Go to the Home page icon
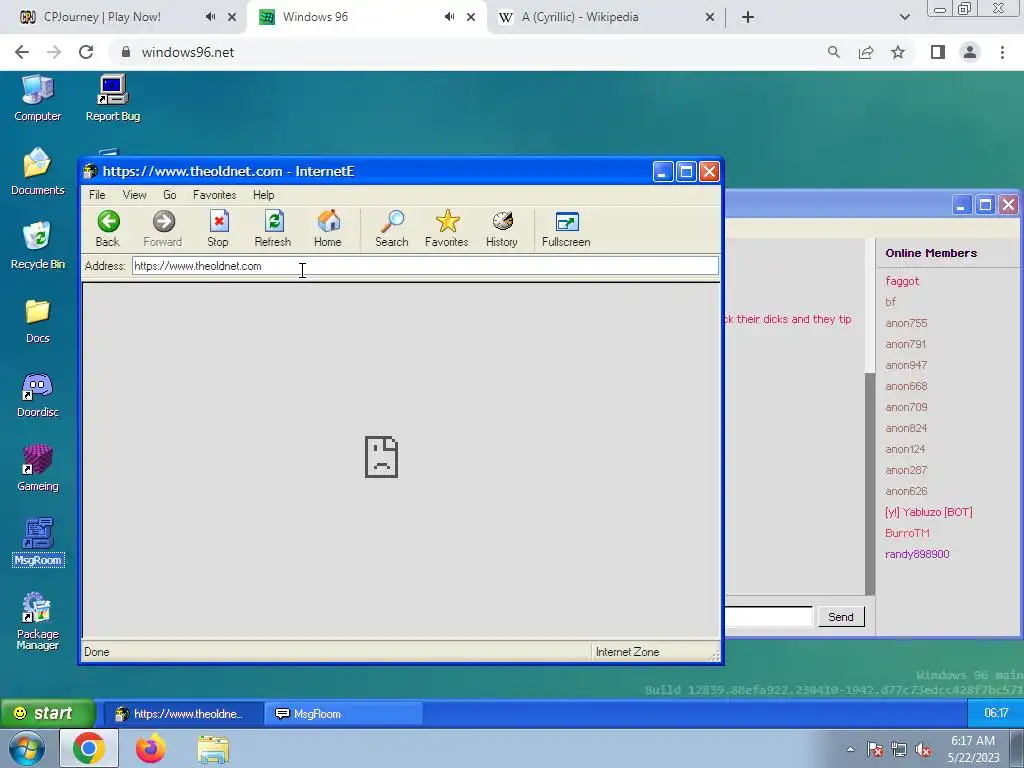Viewport: 1024px width, 768px height. coord(328,228)
